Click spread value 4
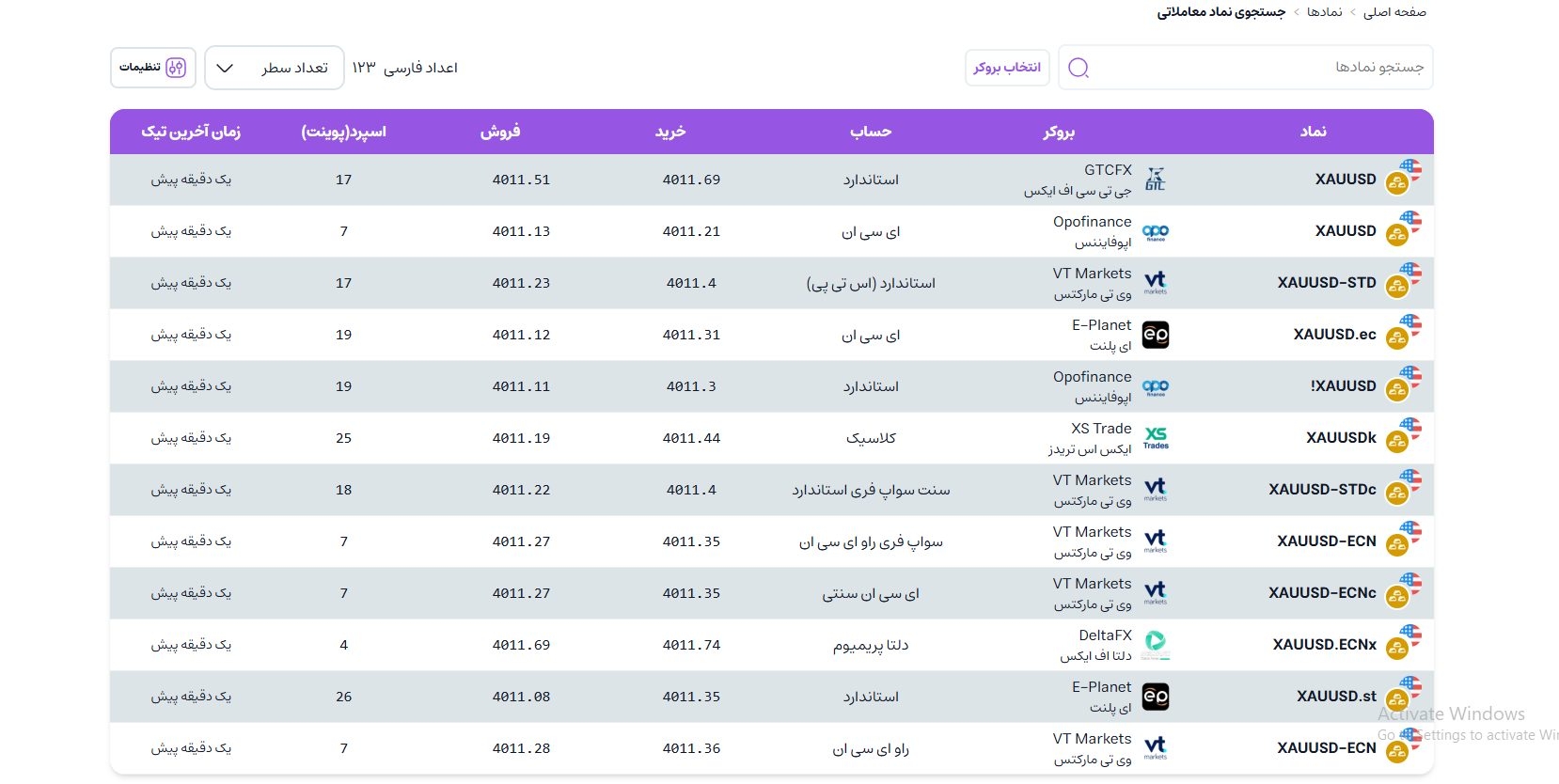The image size is (1559, 784). [343, 645]
